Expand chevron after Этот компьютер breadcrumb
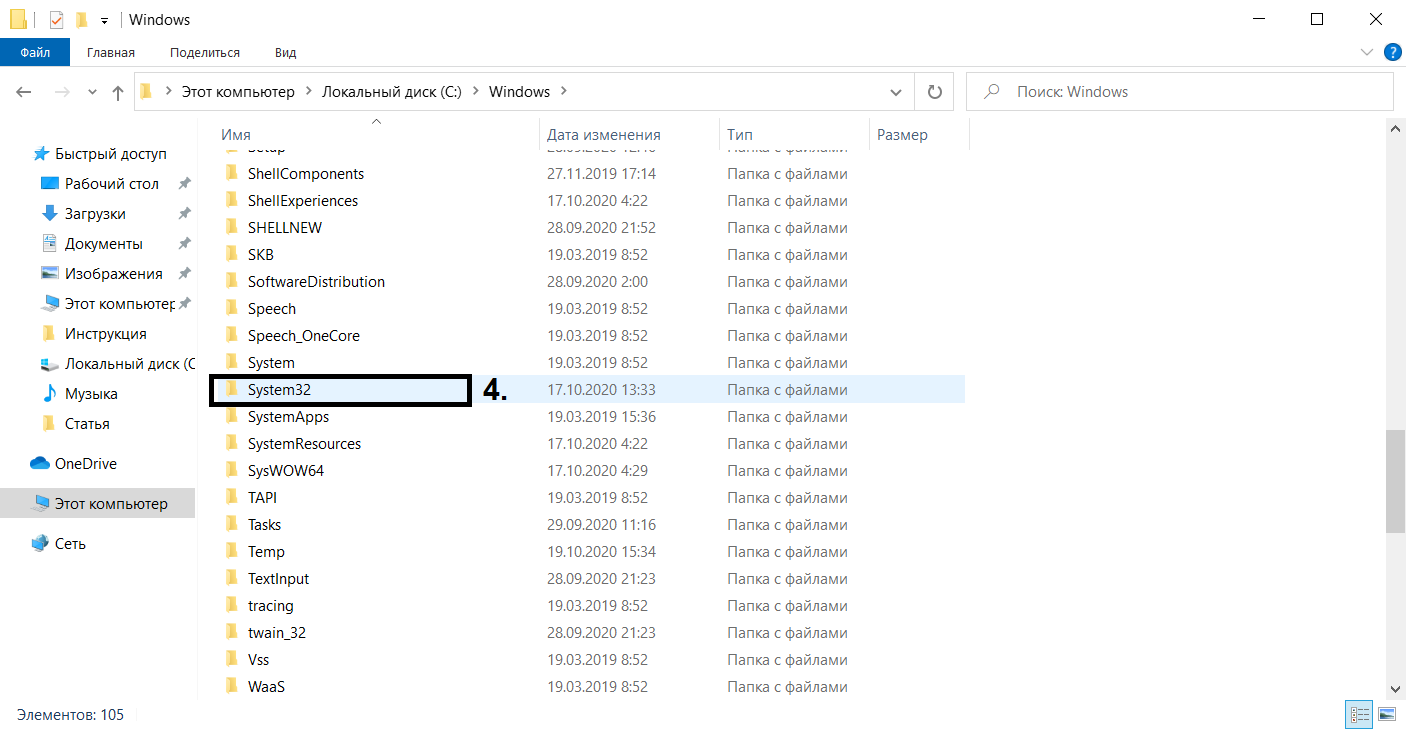Viewport: 1407px width, 729px height. pyautogui.click(x=308, y=92)
